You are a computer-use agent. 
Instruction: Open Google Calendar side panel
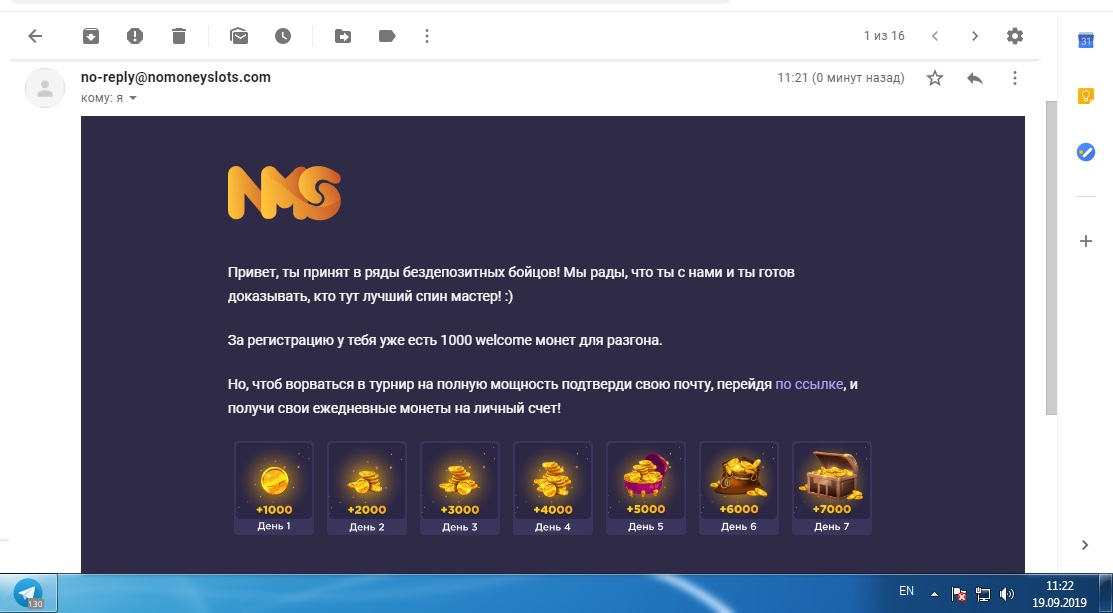click(1085, 40)
